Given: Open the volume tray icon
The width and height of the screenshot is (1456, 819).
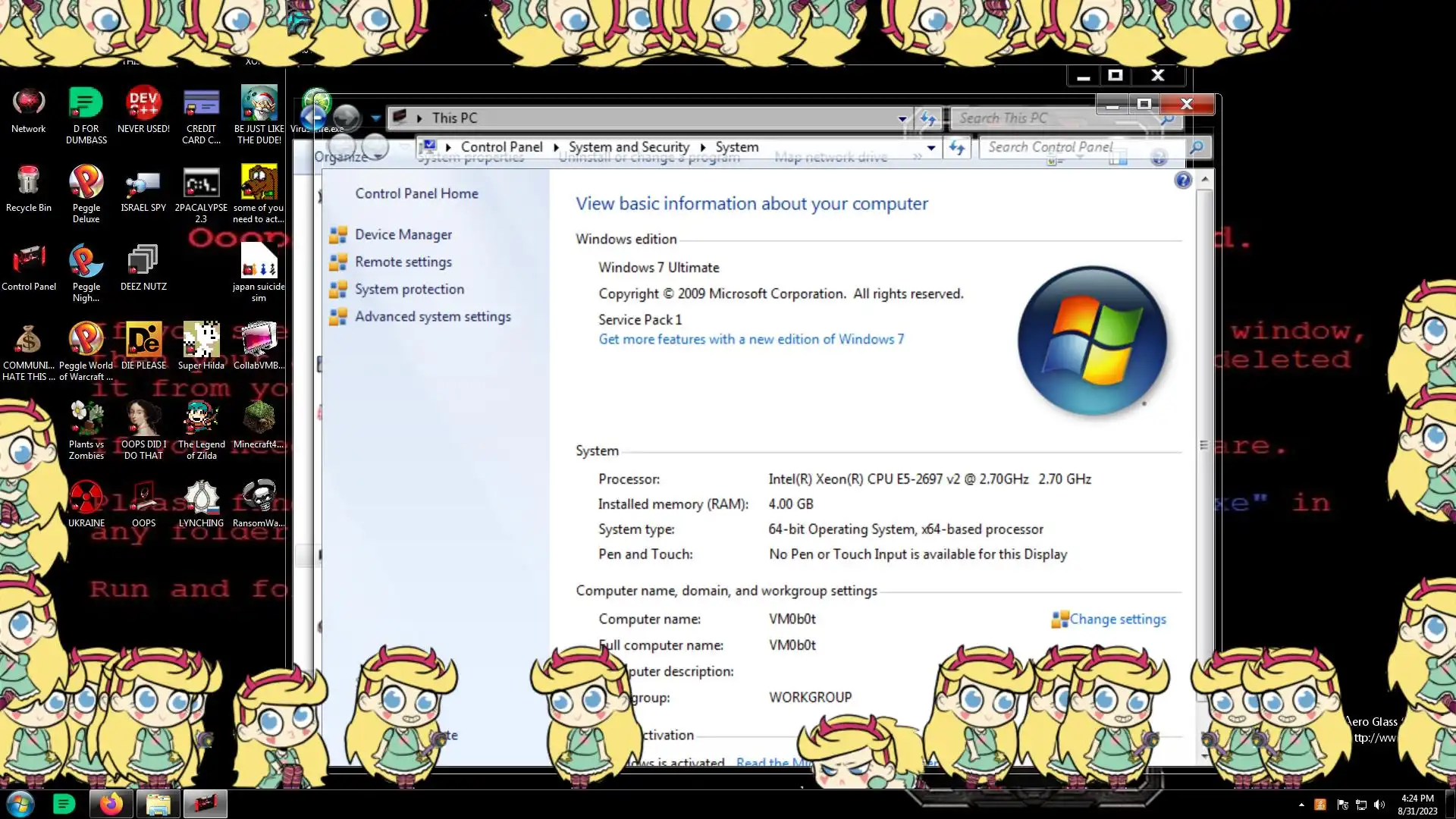Looking at the screenshot, I should [1379, 805].
